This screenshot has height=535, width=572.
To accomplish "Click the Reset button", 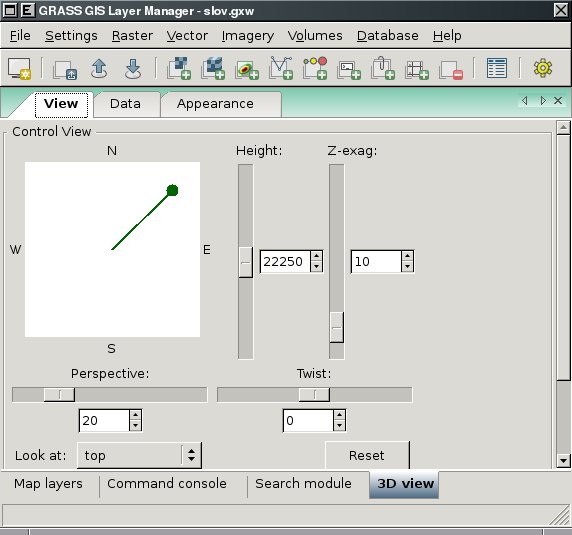I will [x=367, y=455].
